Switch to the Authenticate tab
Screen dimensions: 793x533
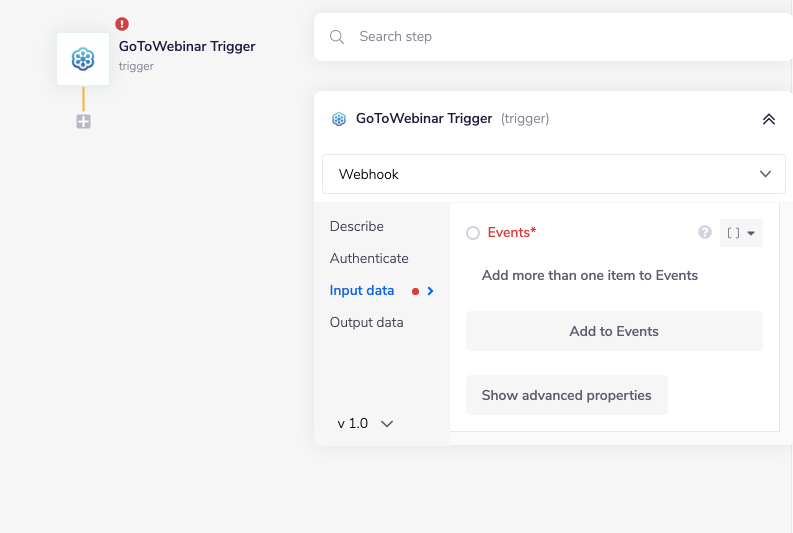point(369,259)
